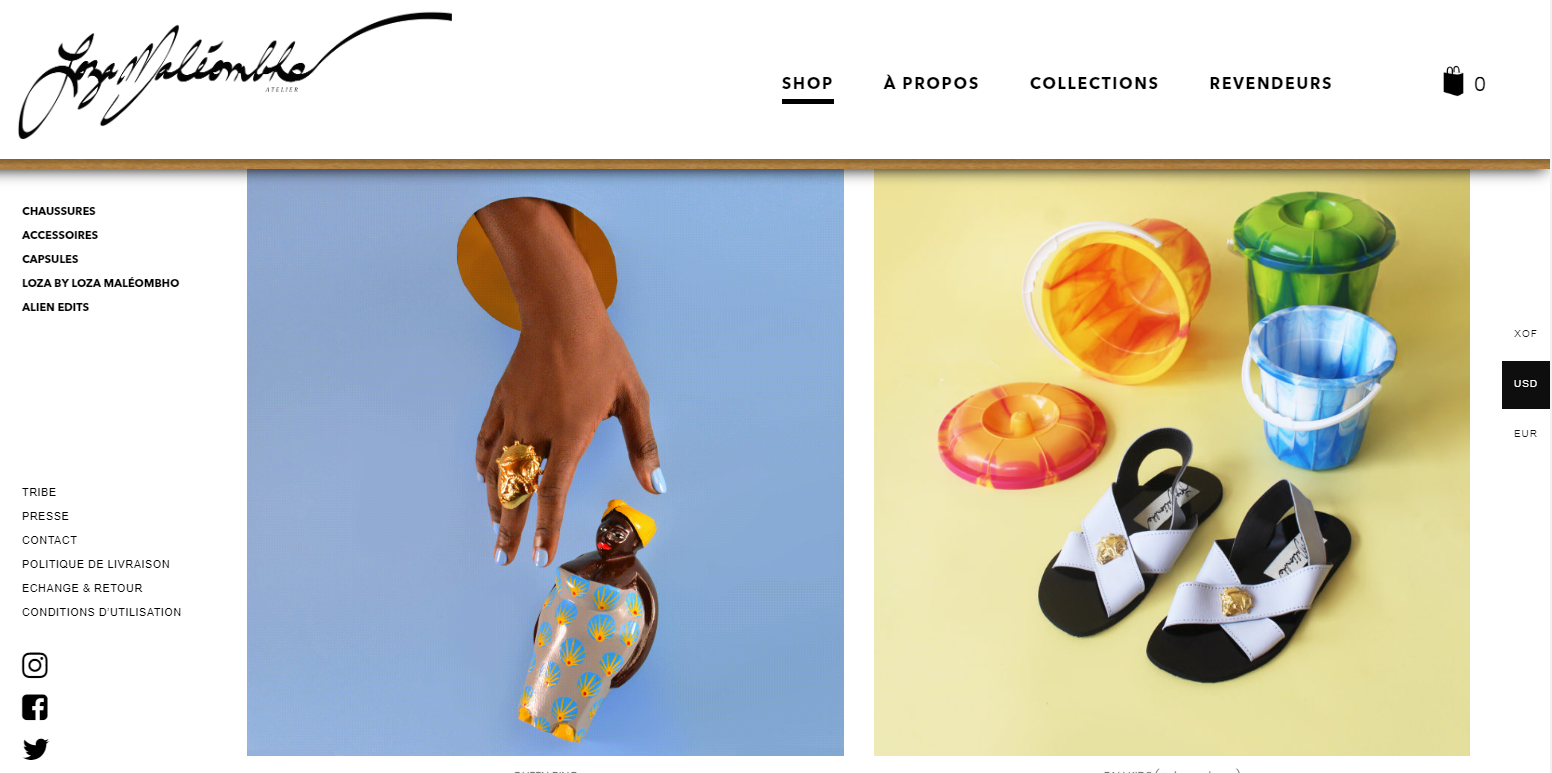Viewport: 1552px width, 773px height.
Task: Open the Facebook icon link
Action: (35, 708)
